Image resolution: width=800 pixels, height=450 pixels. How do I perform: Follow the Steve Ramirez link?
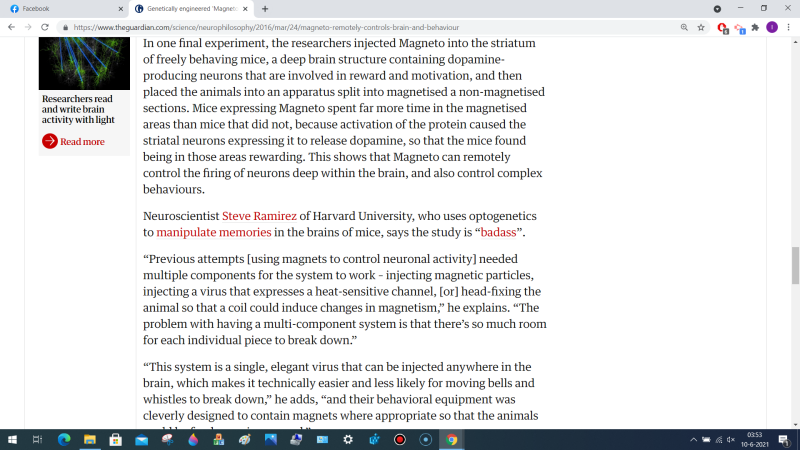(259, 216)
